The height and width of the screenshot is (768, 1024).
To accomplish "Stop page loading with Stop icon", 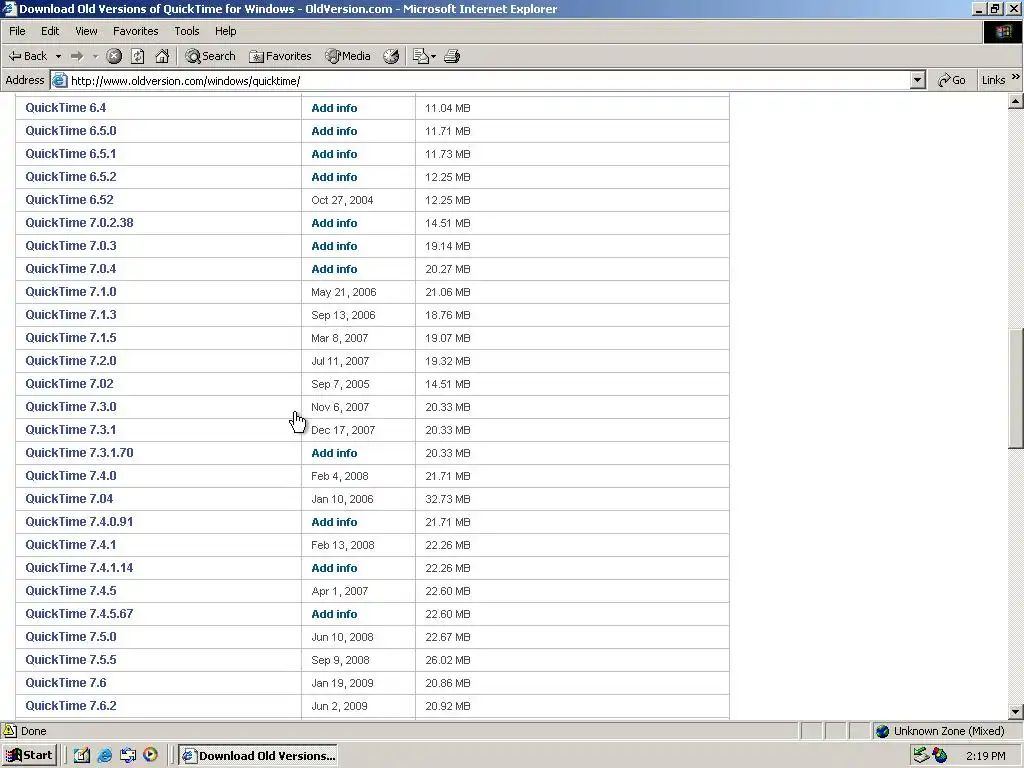I will click(x=114, y=56).
